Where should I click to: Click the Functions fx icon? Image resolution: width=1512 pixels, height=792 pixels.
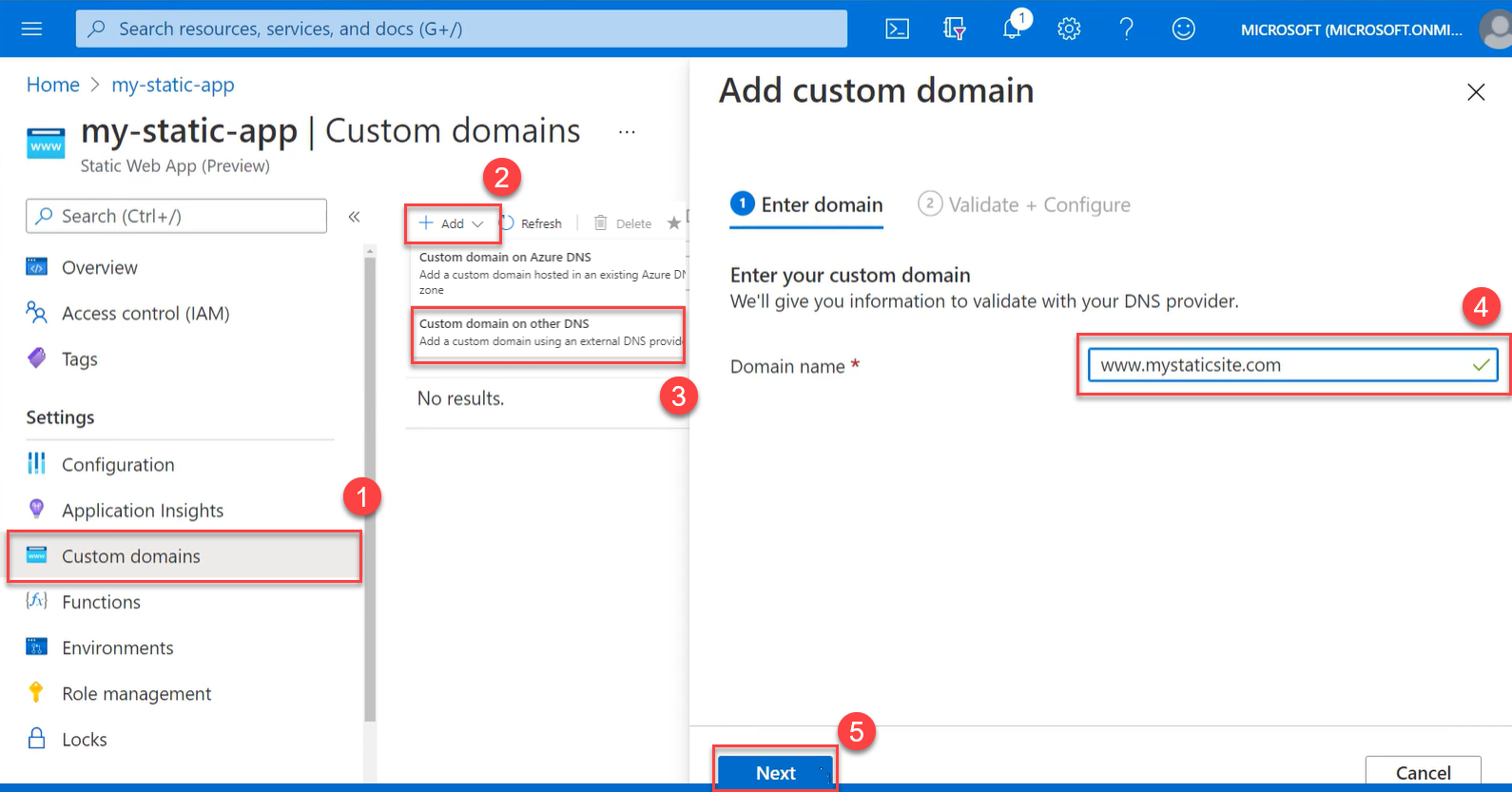36,600
